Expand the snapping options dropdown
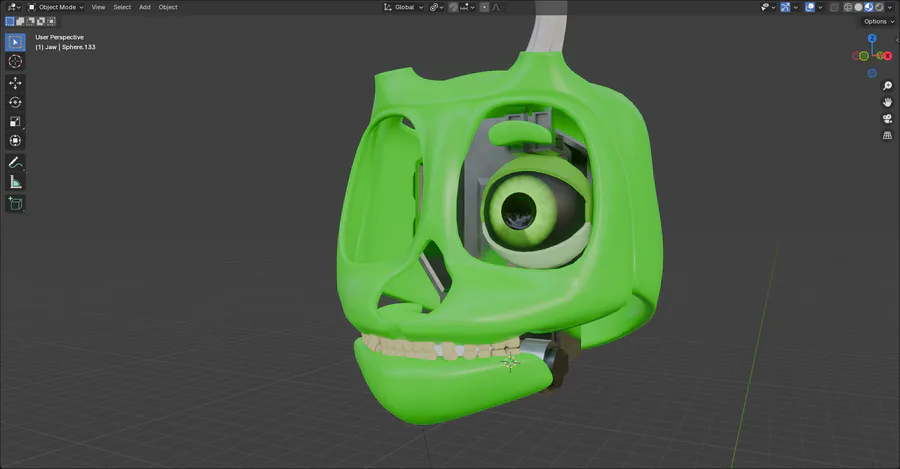 pyautogui.click(x=468, y=7)
